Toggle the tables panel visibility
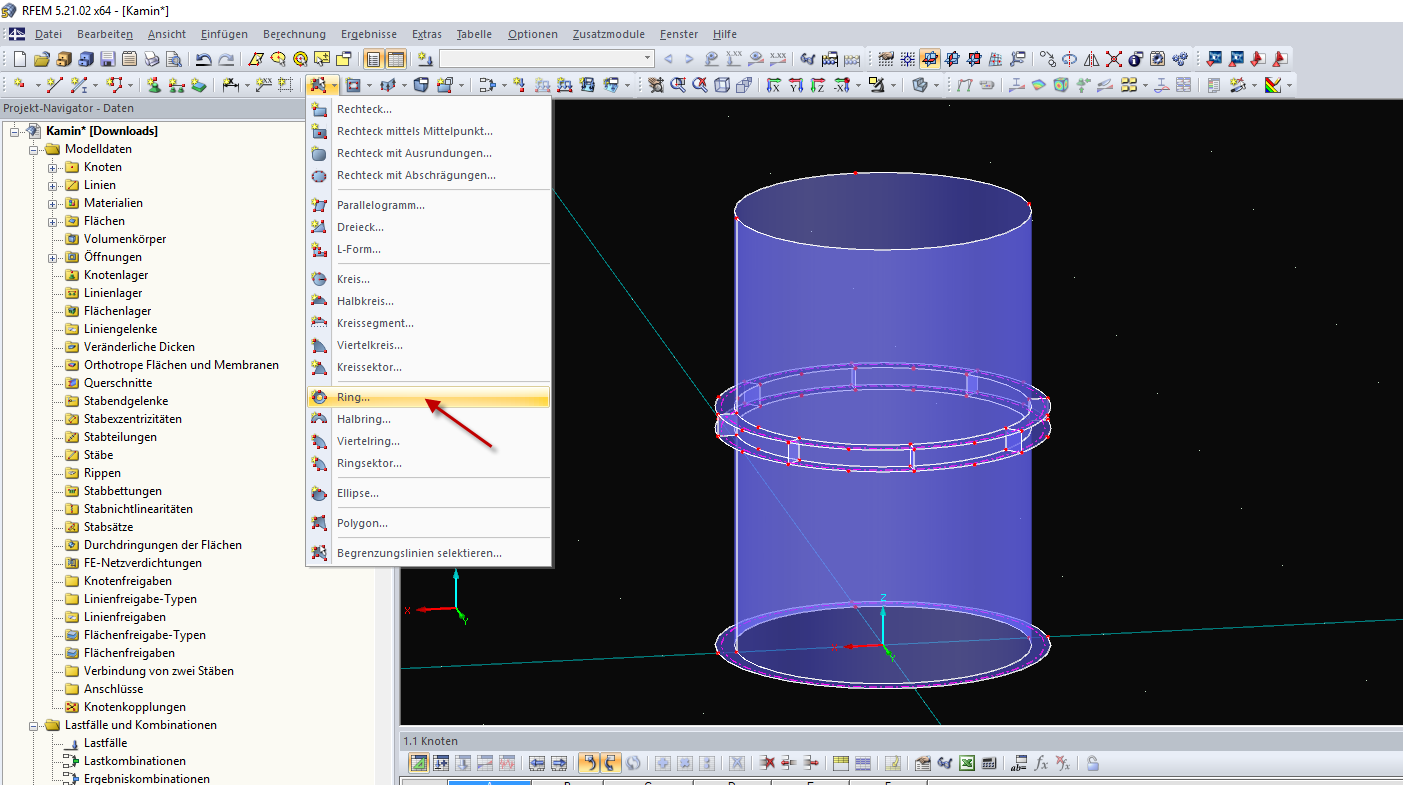1403x785 pixels. 395,59
